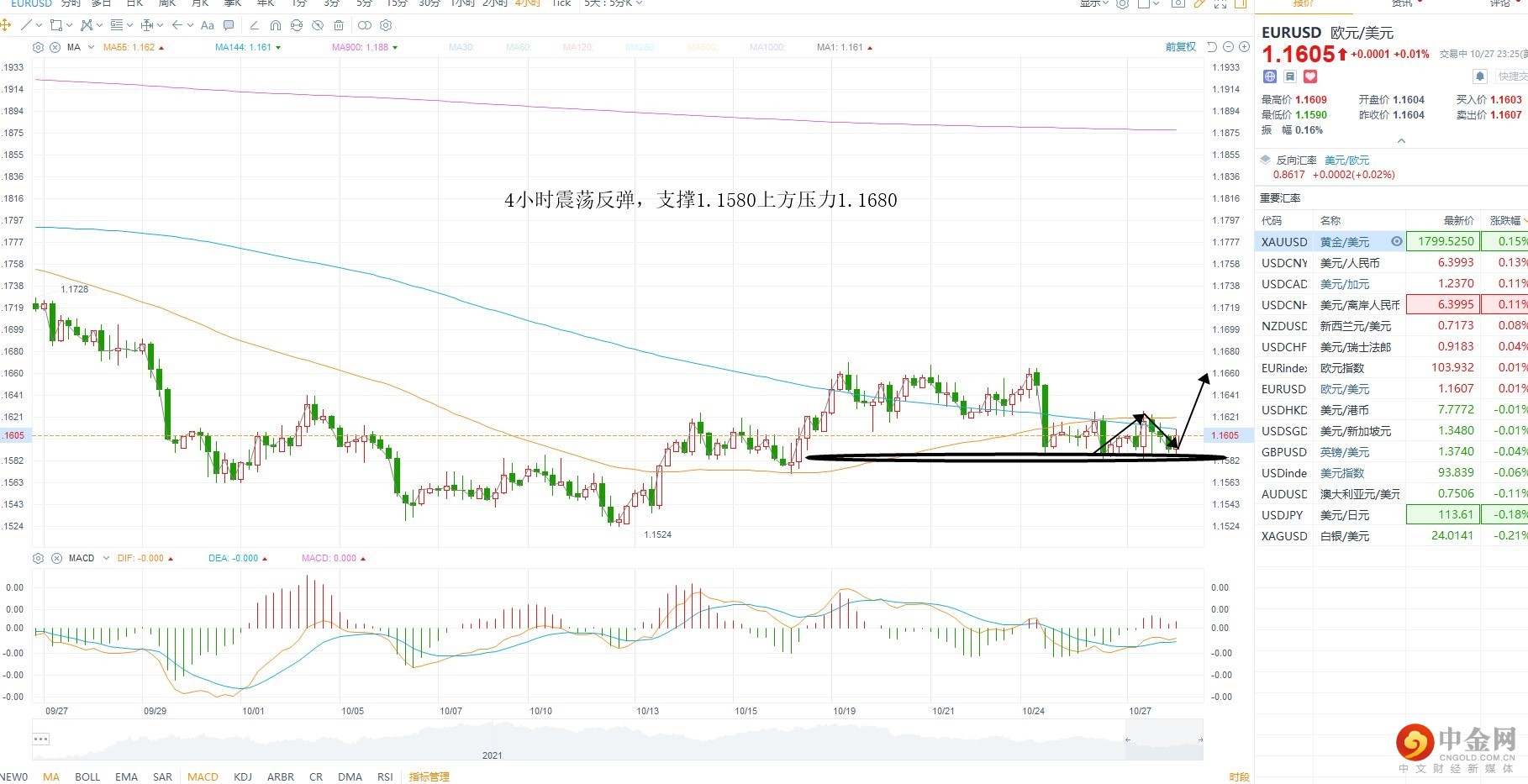
Task: Remove the MA indicator
Action: [55, 47]
